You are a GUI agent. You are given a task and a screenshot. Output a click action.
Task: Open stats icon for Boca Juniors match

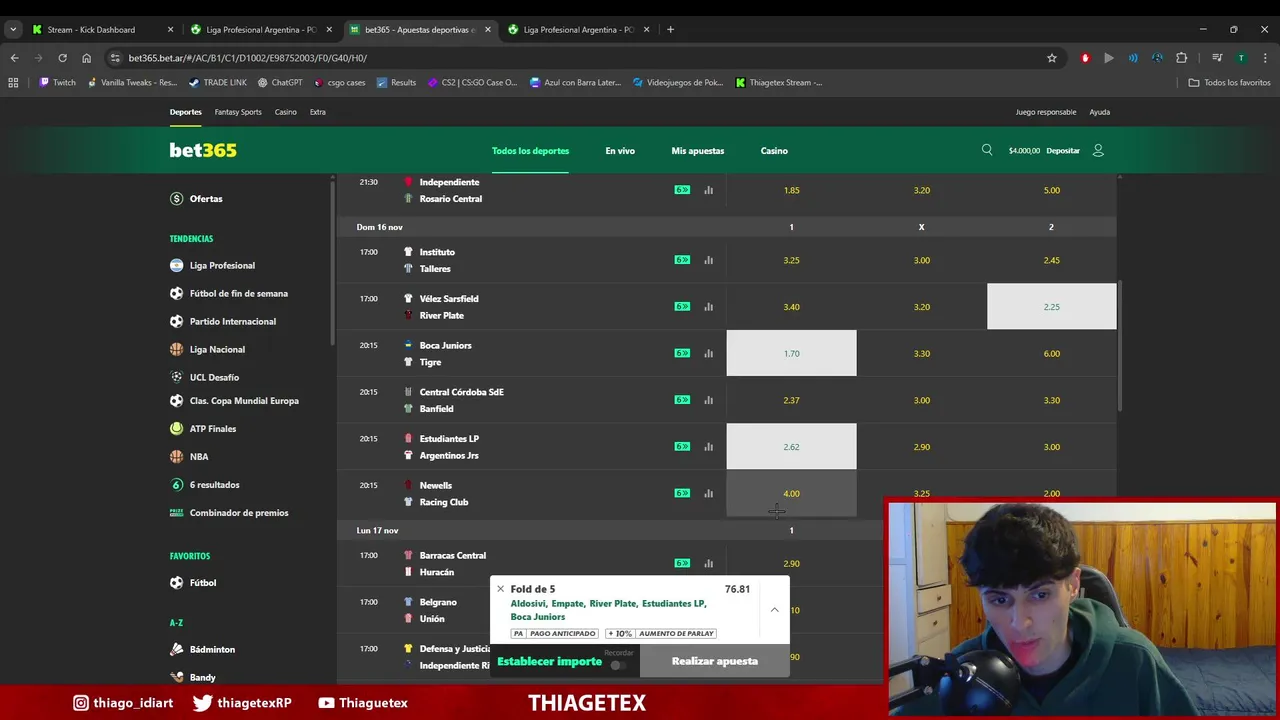pyautogui.click(x=708, y=353)
